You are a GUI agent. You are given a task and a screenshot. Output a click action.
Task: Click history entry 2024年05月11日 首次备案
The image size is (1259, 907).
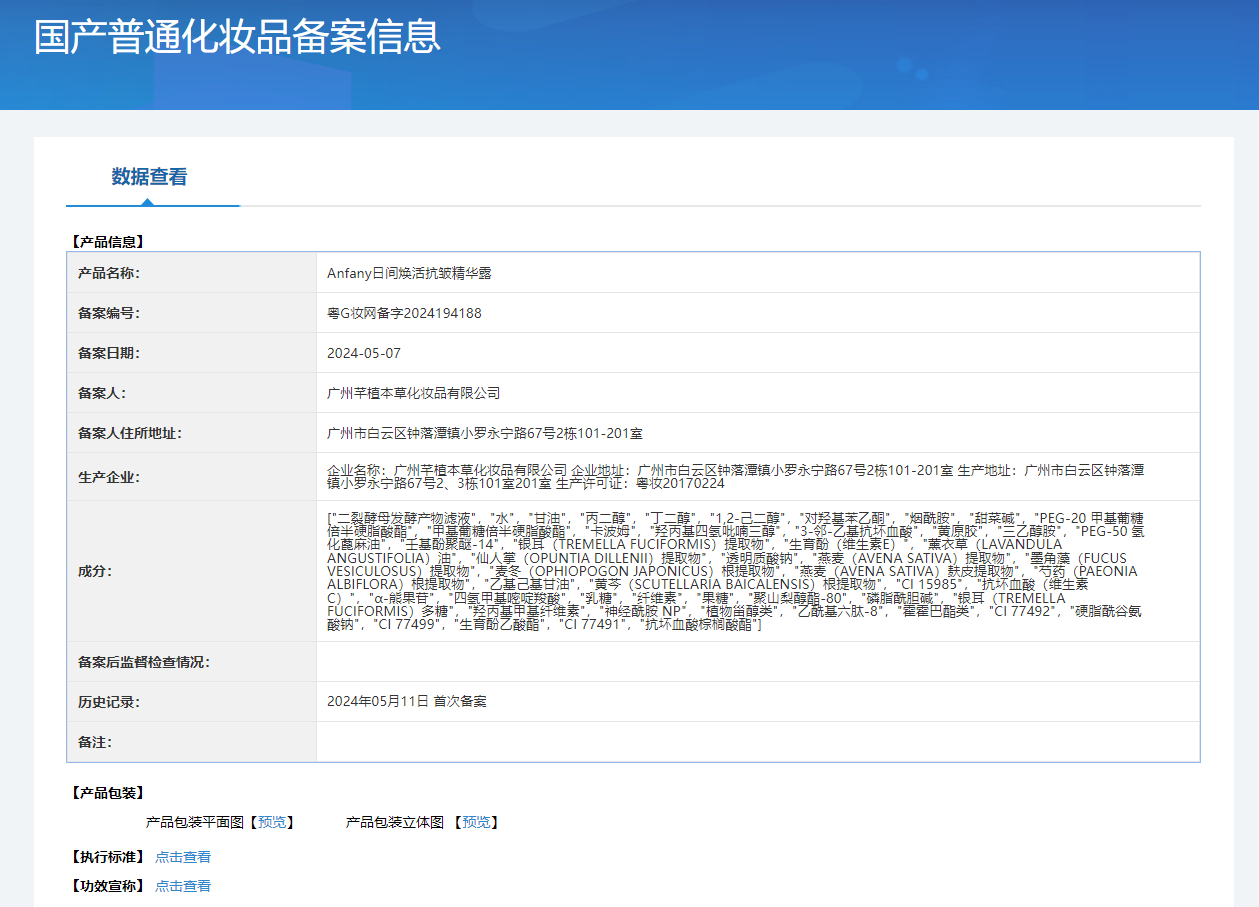406,702
